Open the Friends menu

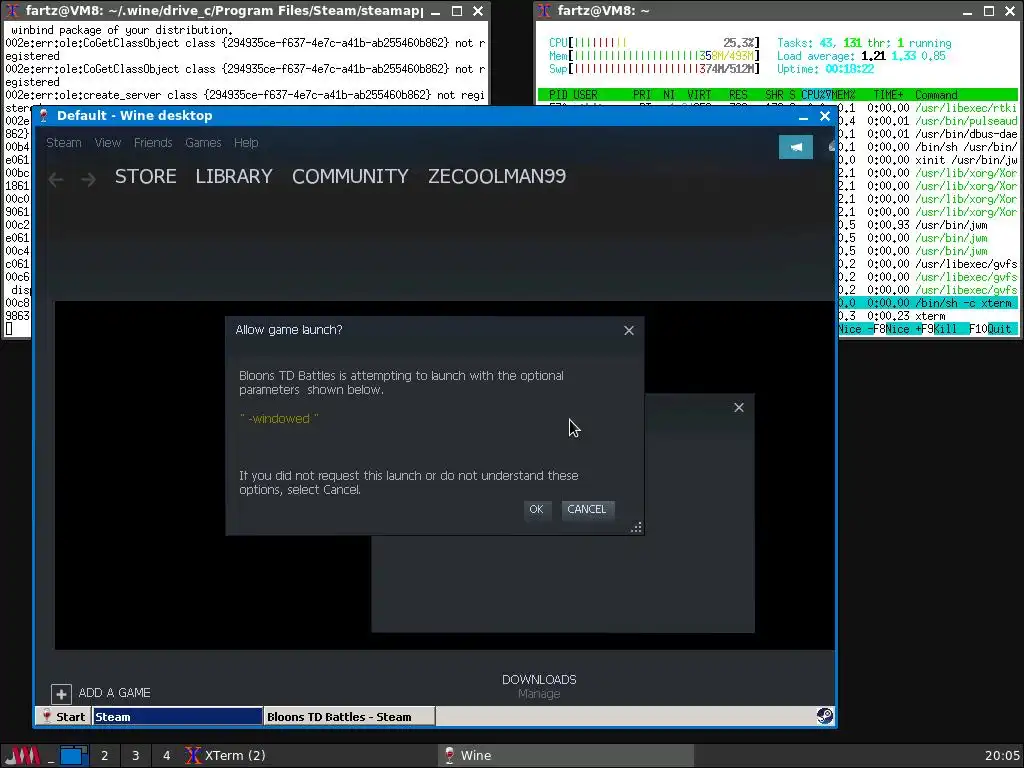click(153, 142)
